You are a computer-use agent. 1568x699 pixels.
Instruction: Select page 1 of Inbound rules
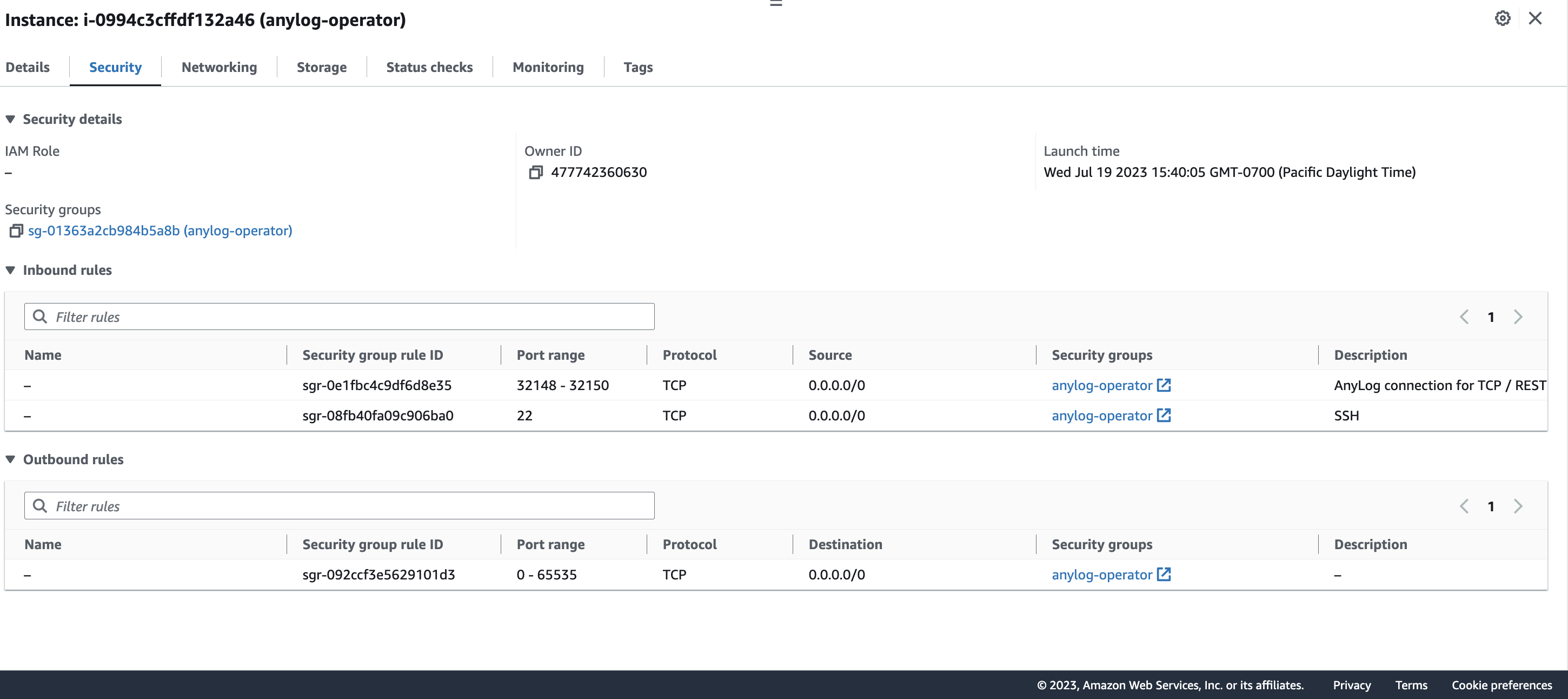click(1491, 317)
